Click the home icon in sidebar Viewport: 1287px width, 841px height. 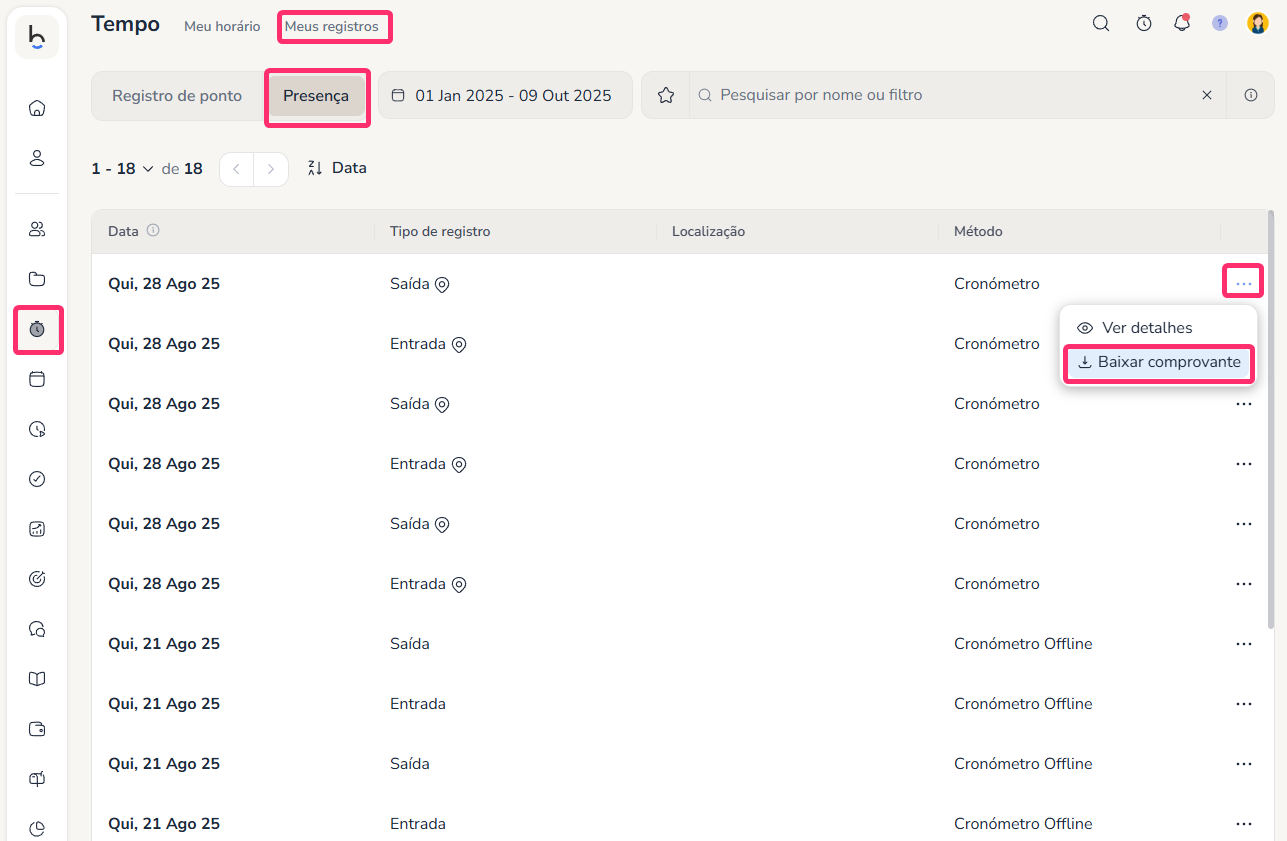(37, 108)
